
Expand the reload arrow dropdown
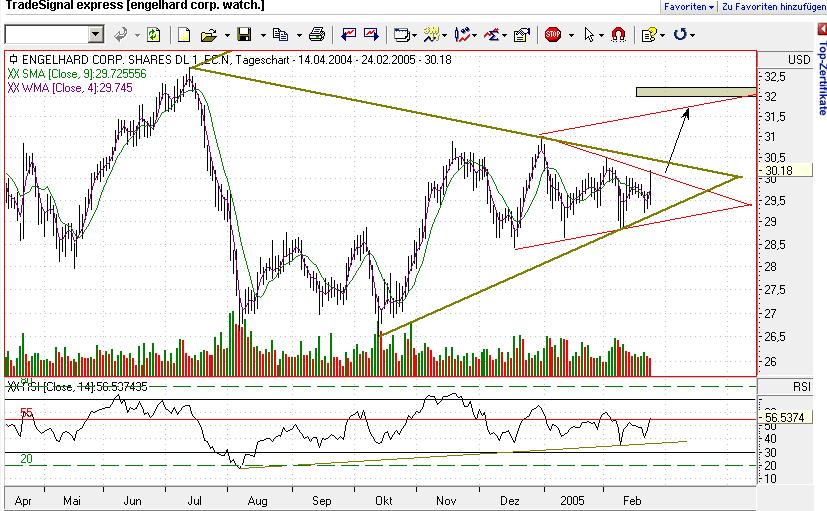click(x=693, y=36)
